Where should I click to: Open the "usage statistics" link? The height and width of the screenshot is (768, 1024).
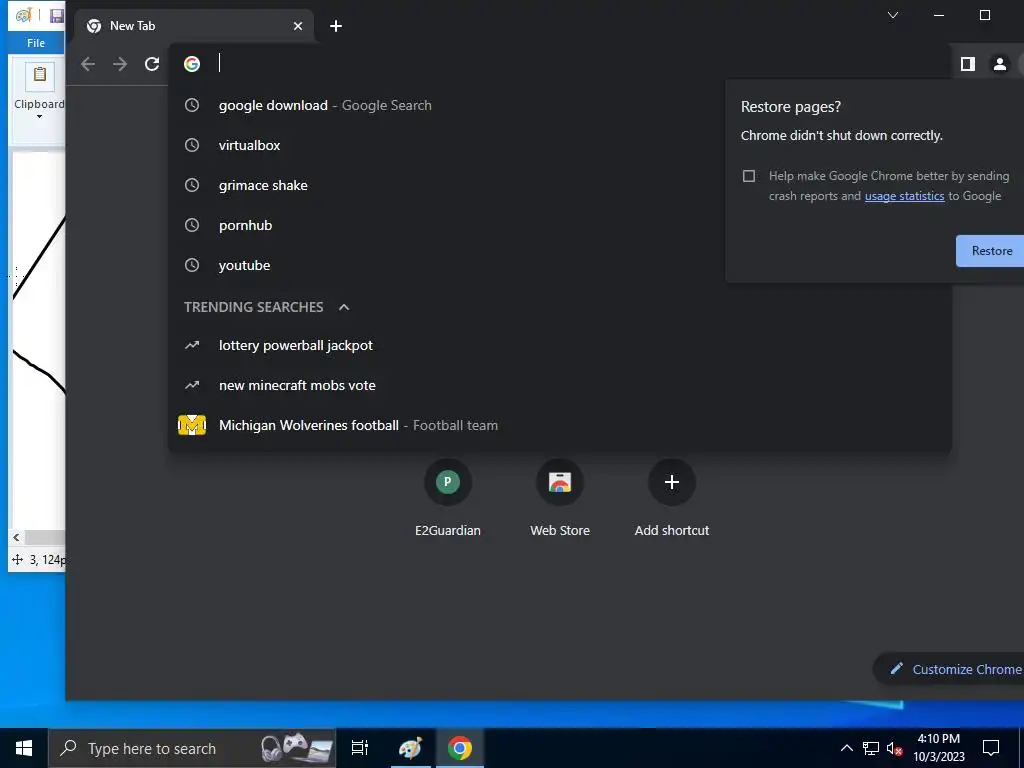pyautogui.click(x=904, y=196)
